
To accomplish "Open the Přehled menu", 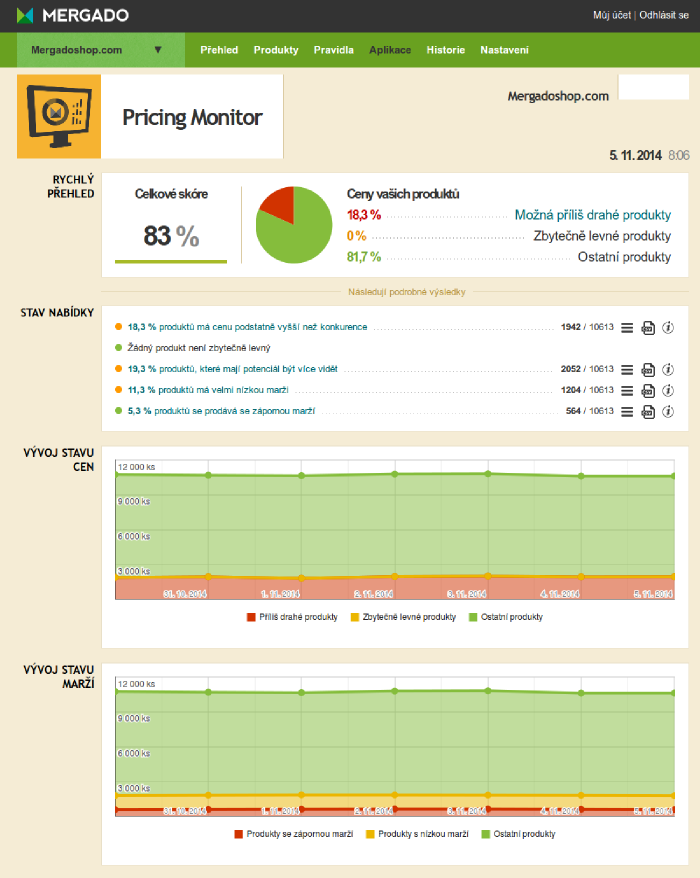I will tap(219, 50).
